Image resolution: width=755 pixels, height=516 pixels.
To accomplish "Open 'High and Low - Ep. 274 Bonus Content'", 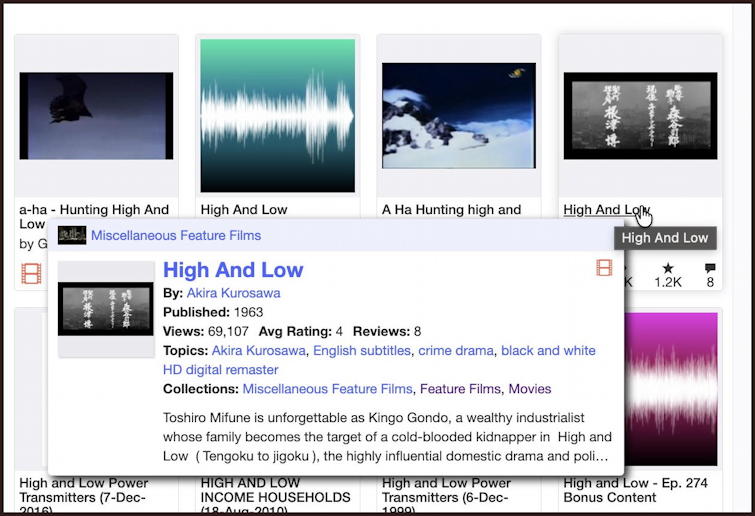I will click(x=636, y=490).
